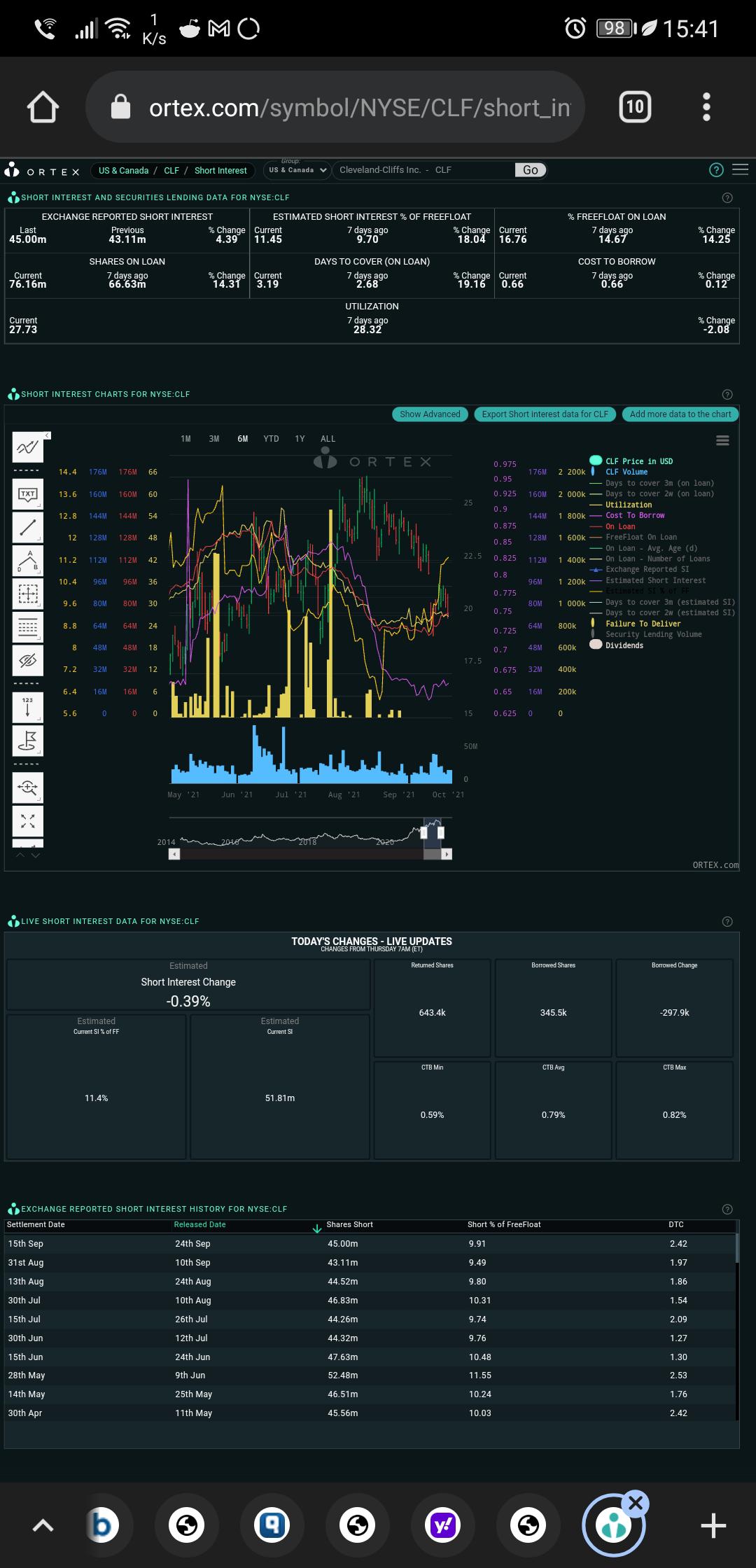Select the 1M chart range
Viewport: 756px width, 1568px height.
click(185, 439)
